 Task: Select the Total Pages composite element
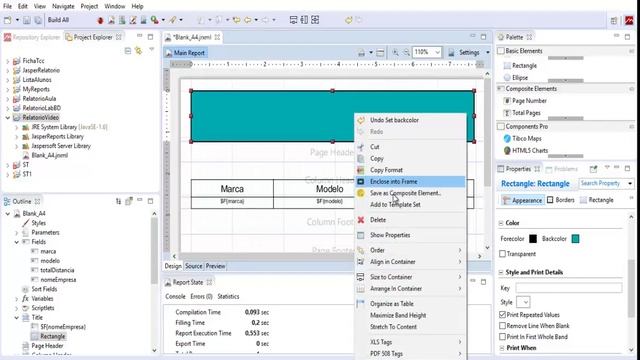coord(522,113)
